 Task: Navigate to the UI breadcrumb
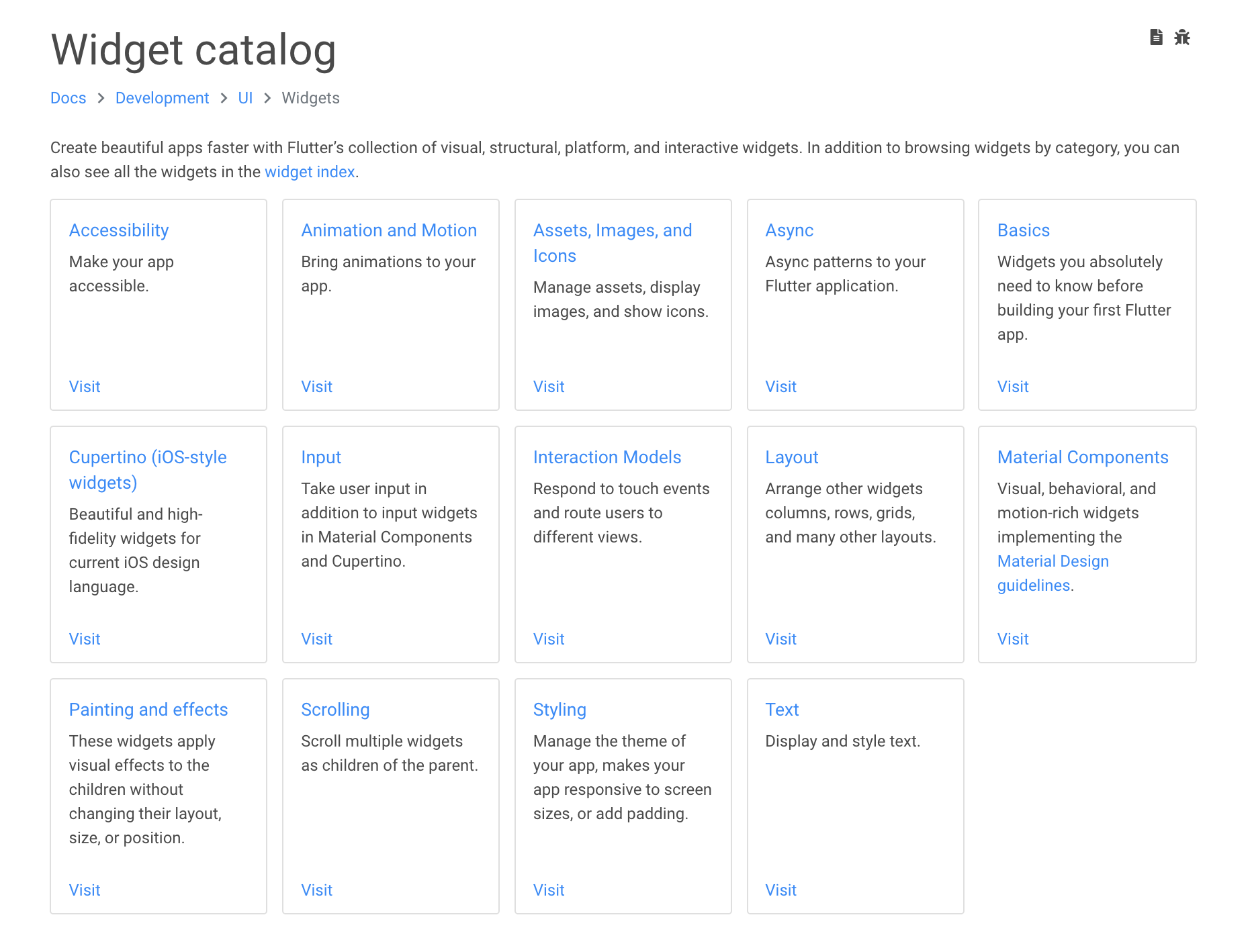[245, 98]
